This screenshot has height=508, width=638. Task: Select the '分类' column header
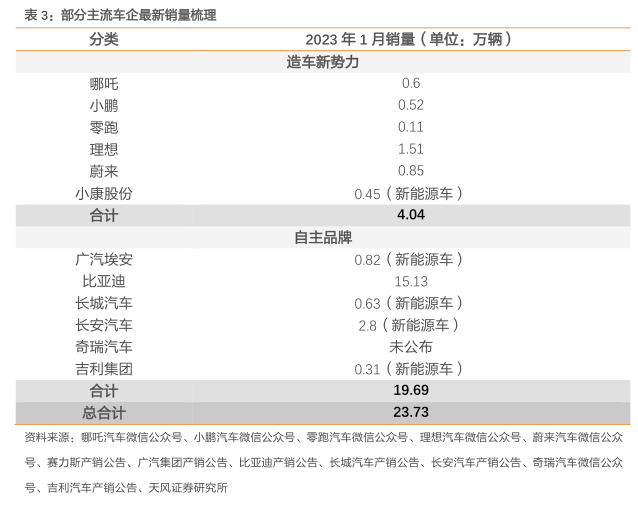(x=104, y=39)
